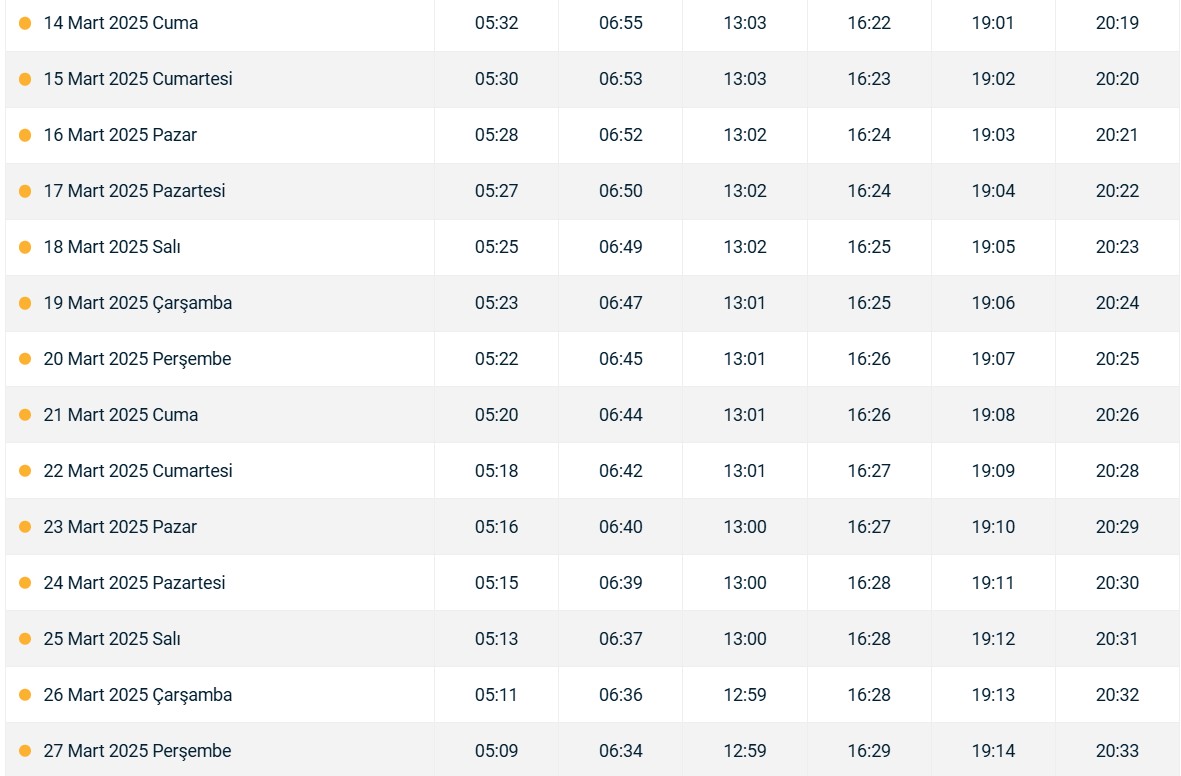
Task: Select the 16:29 time on 27 Mart row
Action: [x=868, y=751]
